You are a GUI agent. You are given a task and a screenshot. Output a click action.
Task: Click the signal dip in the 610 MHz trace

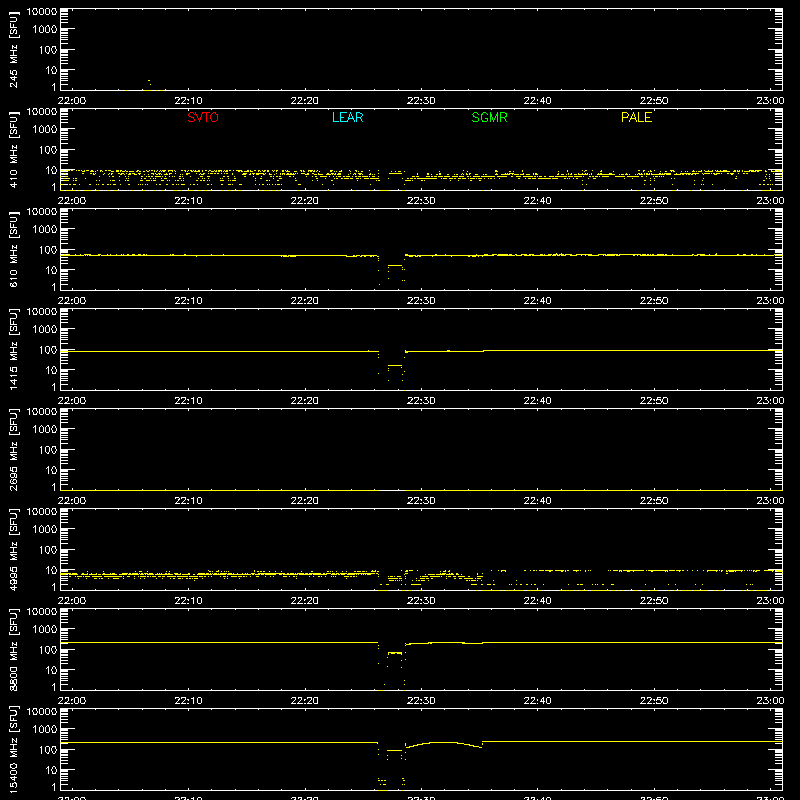click(391, 269)
